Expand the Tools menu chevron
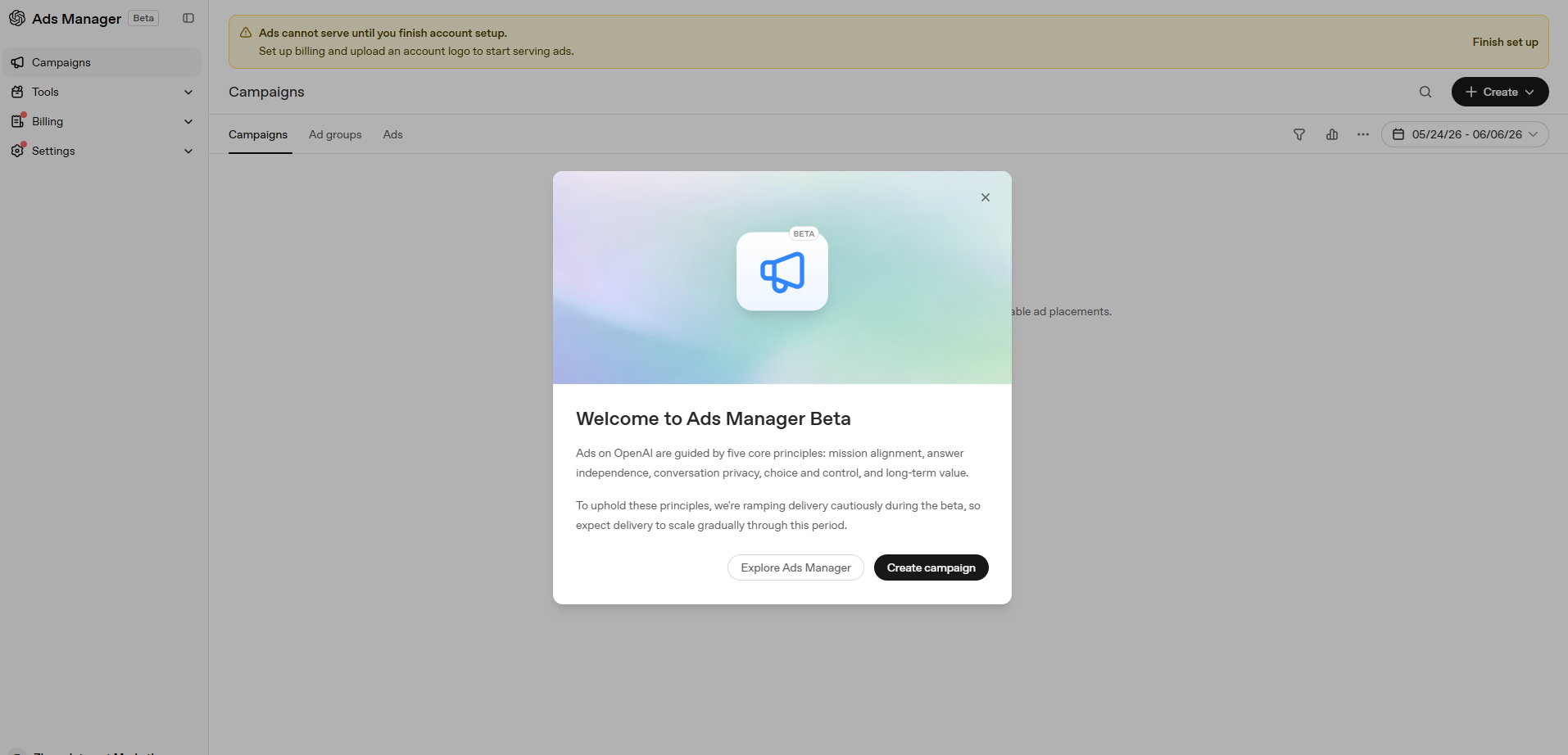The height and width of the screenshot is (755, 1568). (x=188, y=92)
